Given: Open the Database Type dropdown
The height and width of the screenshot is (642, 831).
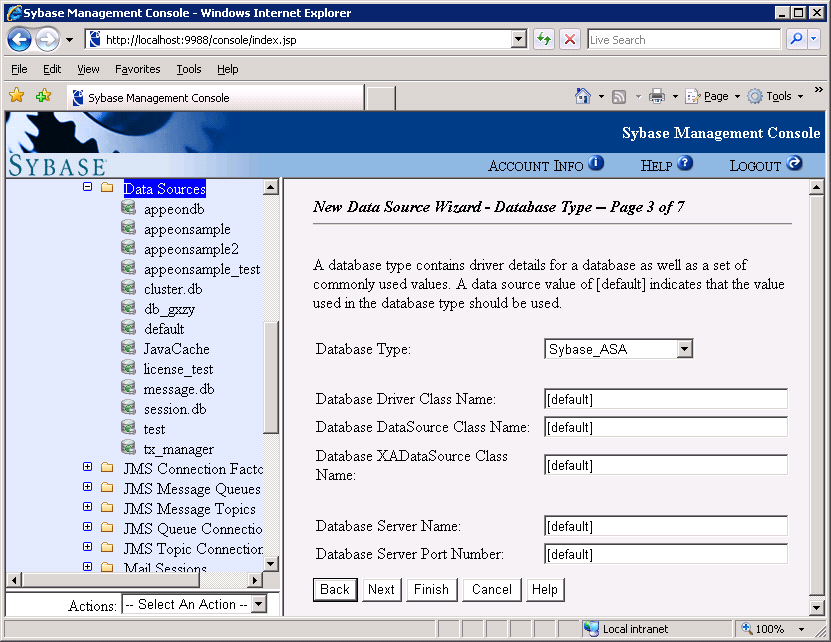Looking at the screenshot, I should [685, 349].
